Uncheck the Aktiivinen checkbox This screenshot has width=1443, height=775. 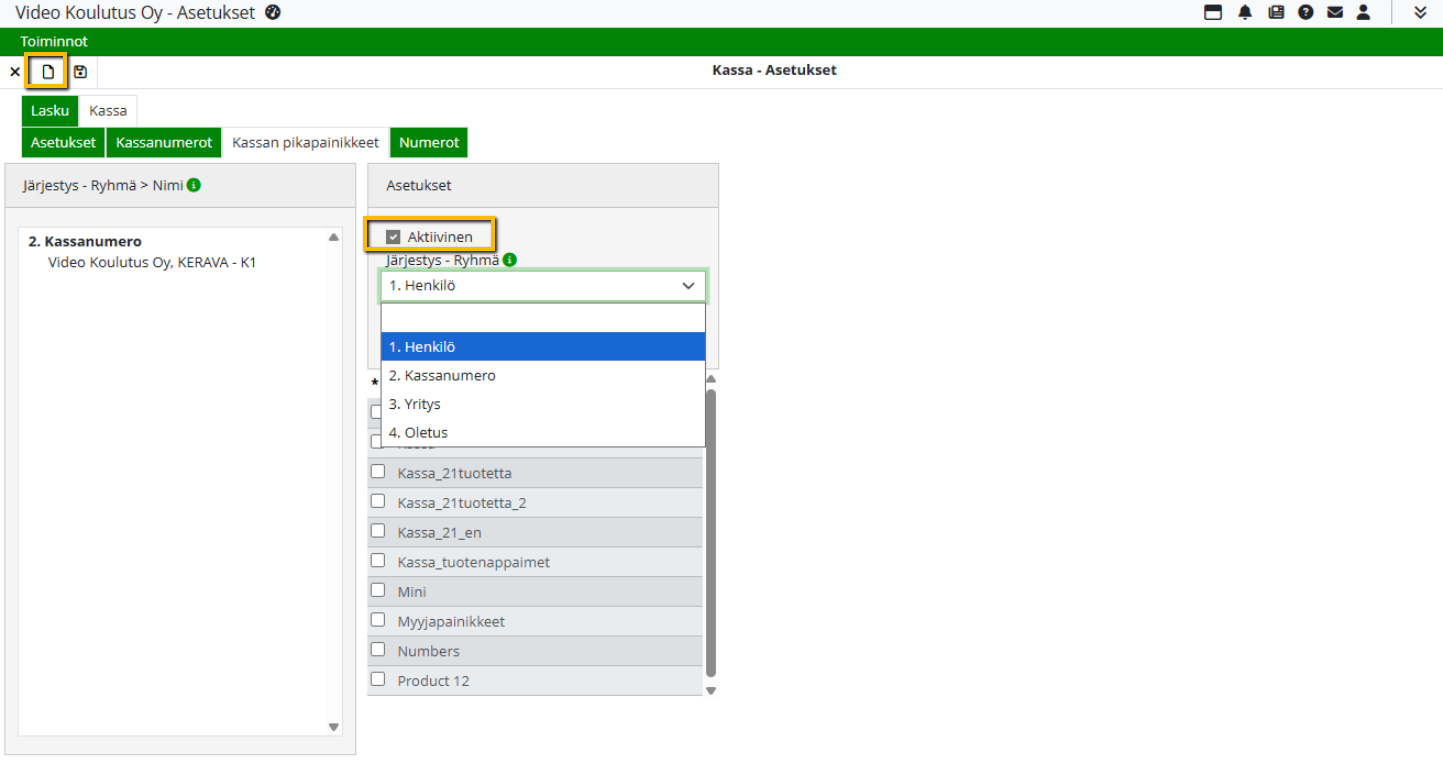(393, 237)
